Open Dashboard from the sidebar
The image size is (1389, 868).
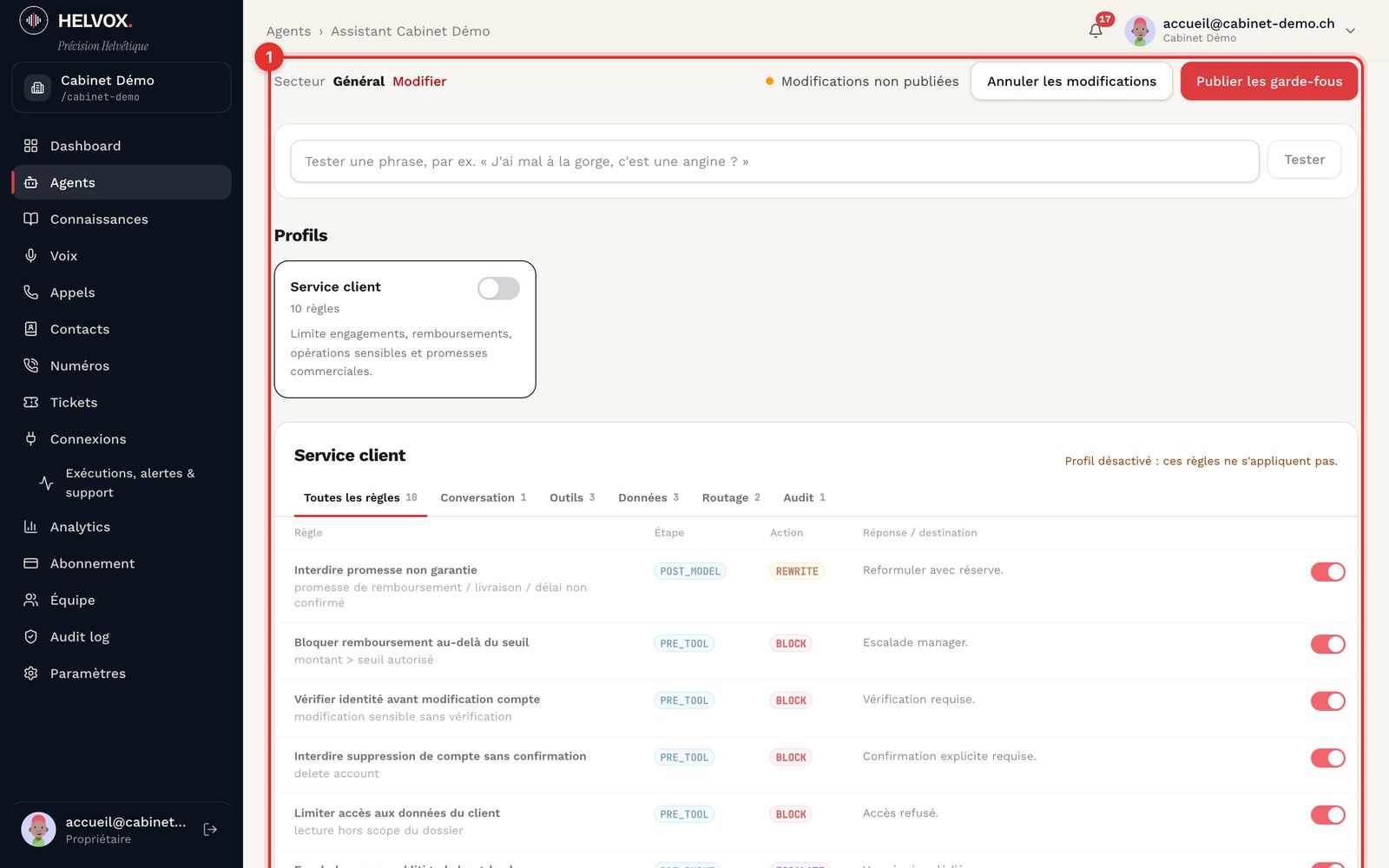point(122,146)
